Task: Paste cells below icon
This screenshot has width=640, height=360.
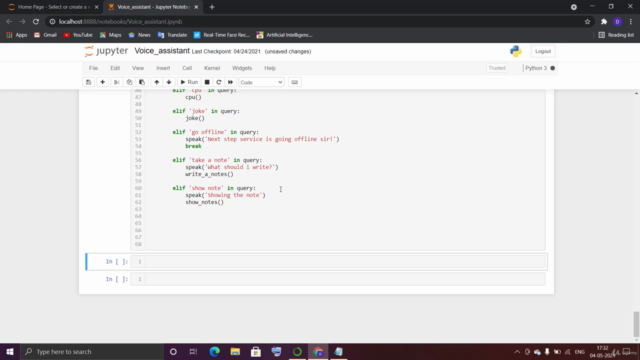Action: coord(142,82)
